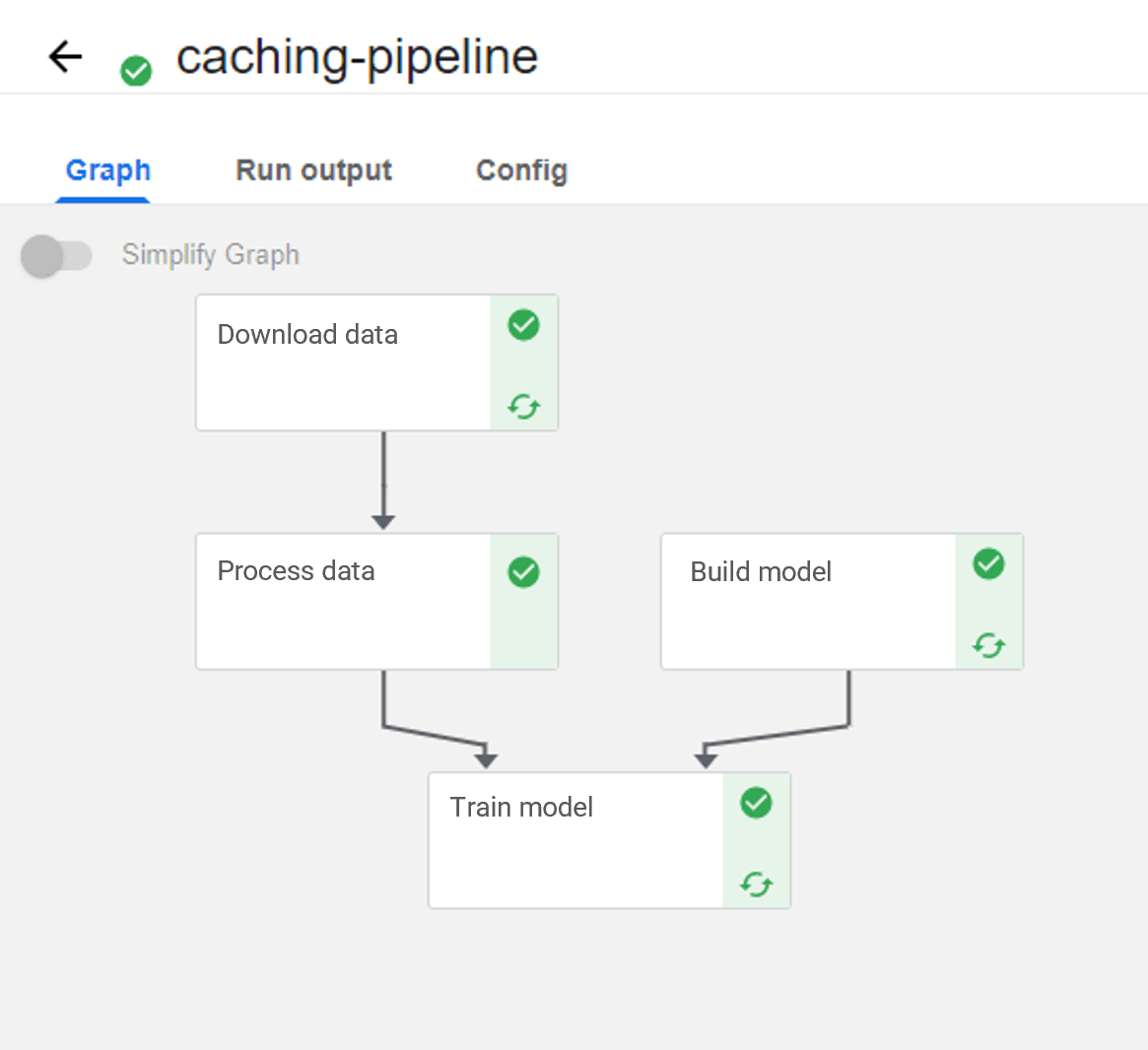The height and width of the screenshot is (1050, 1148).
Task: Select the Train model node
Action: [x=609, y=841]
